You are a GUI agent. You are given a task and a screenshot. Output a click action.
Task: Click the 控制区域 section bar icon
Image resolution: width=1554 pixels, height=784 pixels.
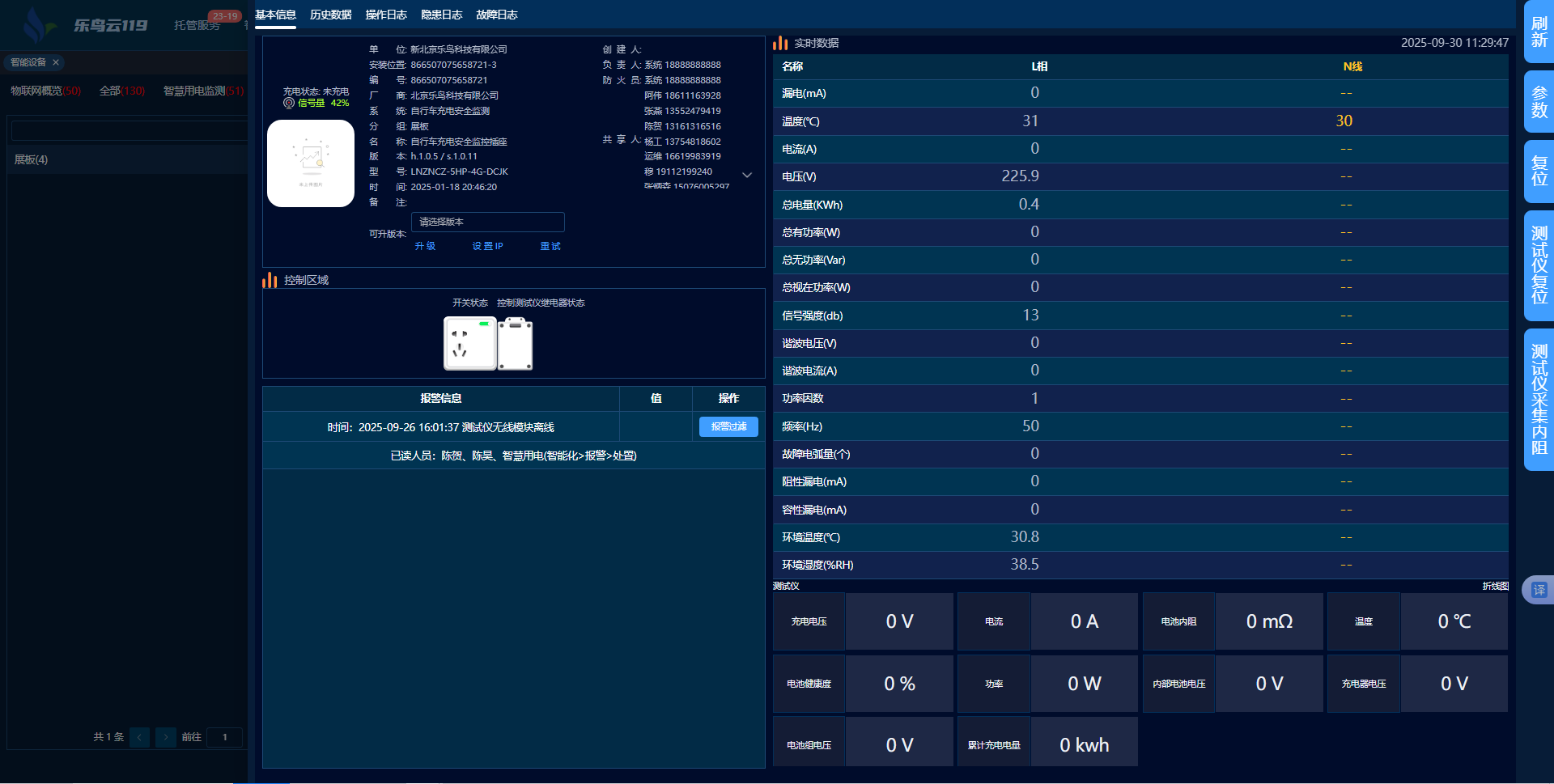pos(270,280)
